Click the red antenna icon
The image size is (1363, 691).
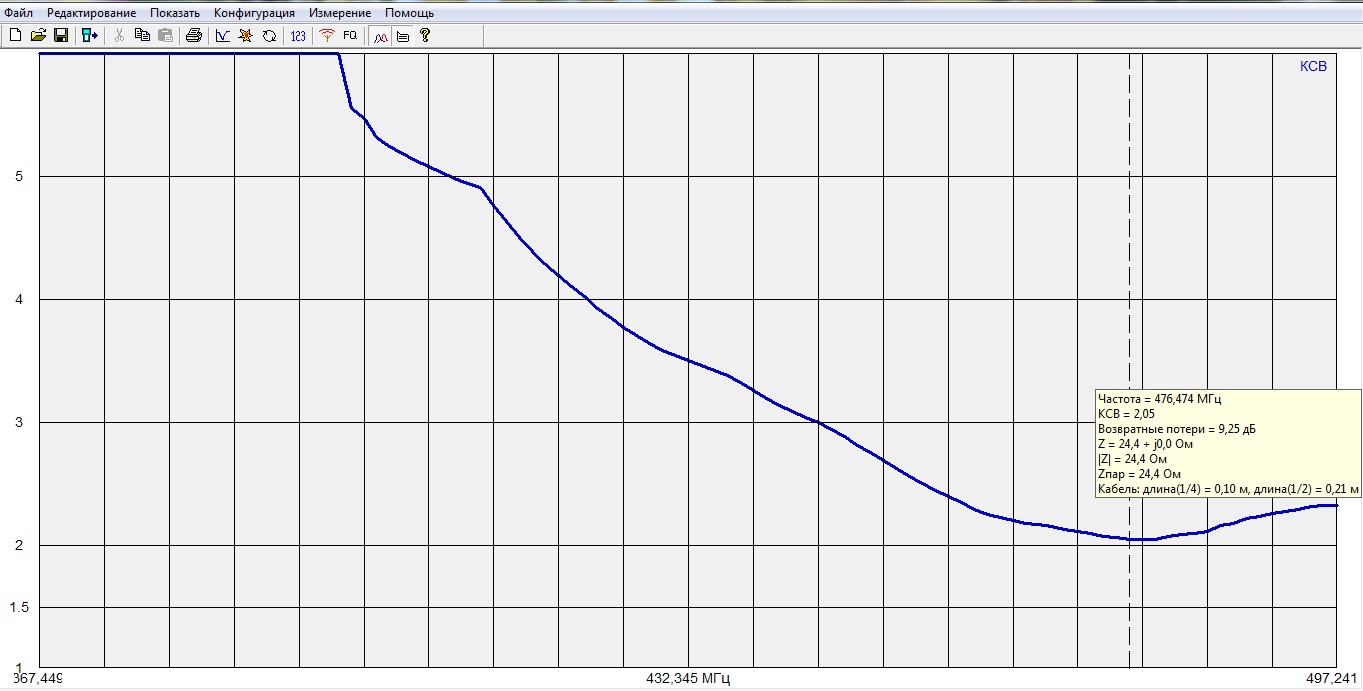click(327, 35)
